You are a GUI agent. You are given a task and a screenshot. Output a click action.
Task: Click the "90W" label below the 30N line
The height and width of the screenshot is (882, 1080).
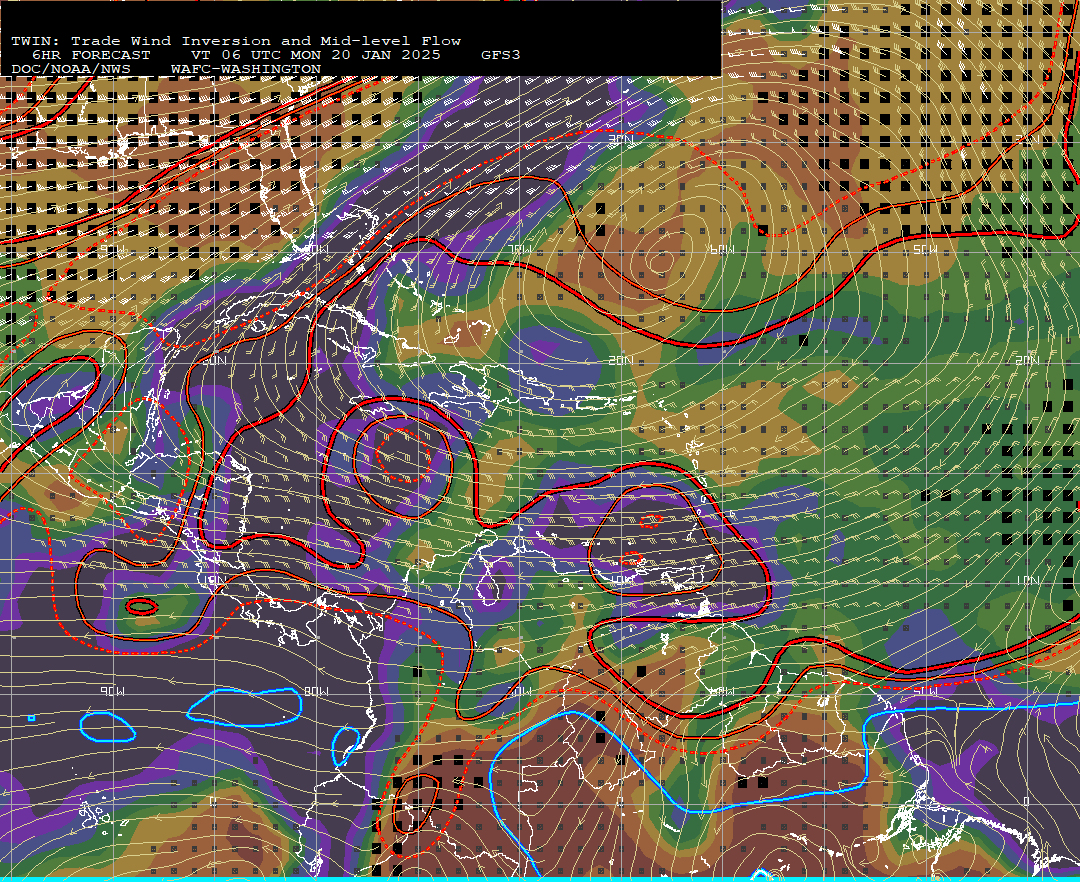click(114, 250)
